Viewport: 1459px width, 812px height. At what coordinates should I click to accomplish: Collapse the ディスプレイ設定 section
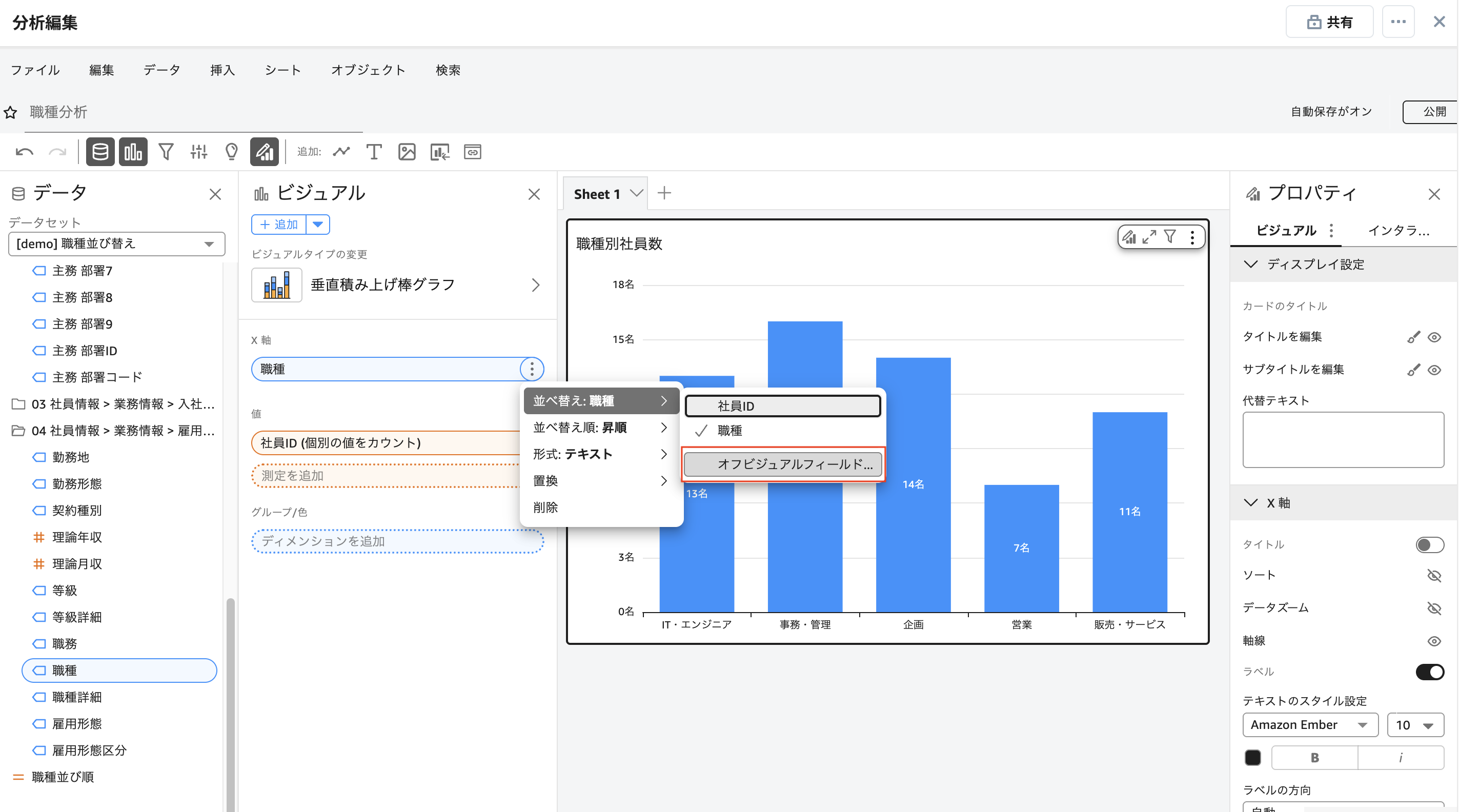click(1250, 265)
